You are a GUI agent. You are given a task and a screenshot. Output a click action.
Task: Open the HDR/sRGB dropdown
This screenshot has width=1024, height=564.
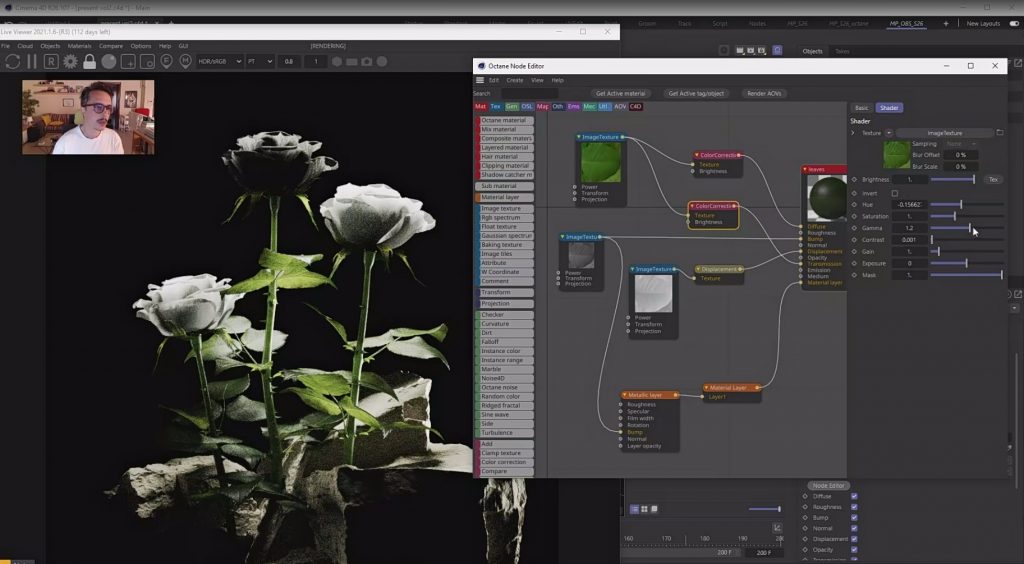point(219,61)
